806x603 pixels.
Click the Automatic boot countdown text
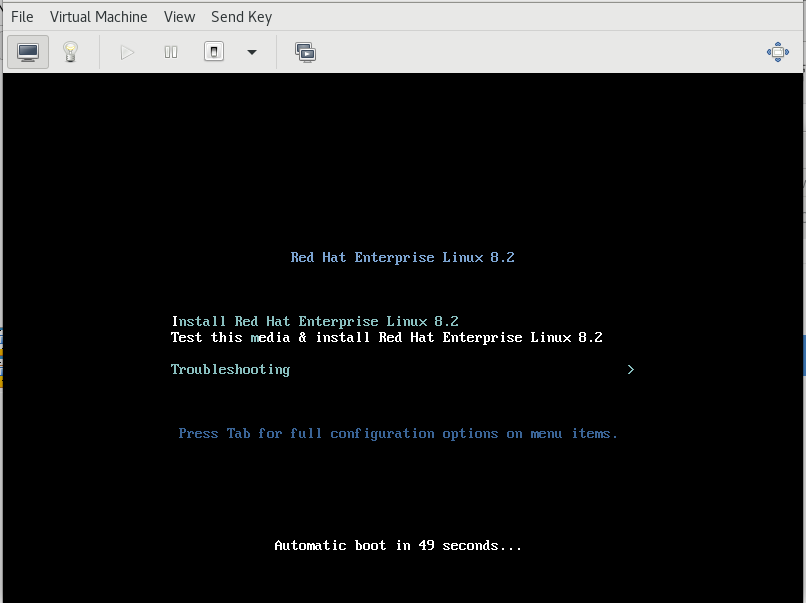pyautogui.click(x=398, y=545)
